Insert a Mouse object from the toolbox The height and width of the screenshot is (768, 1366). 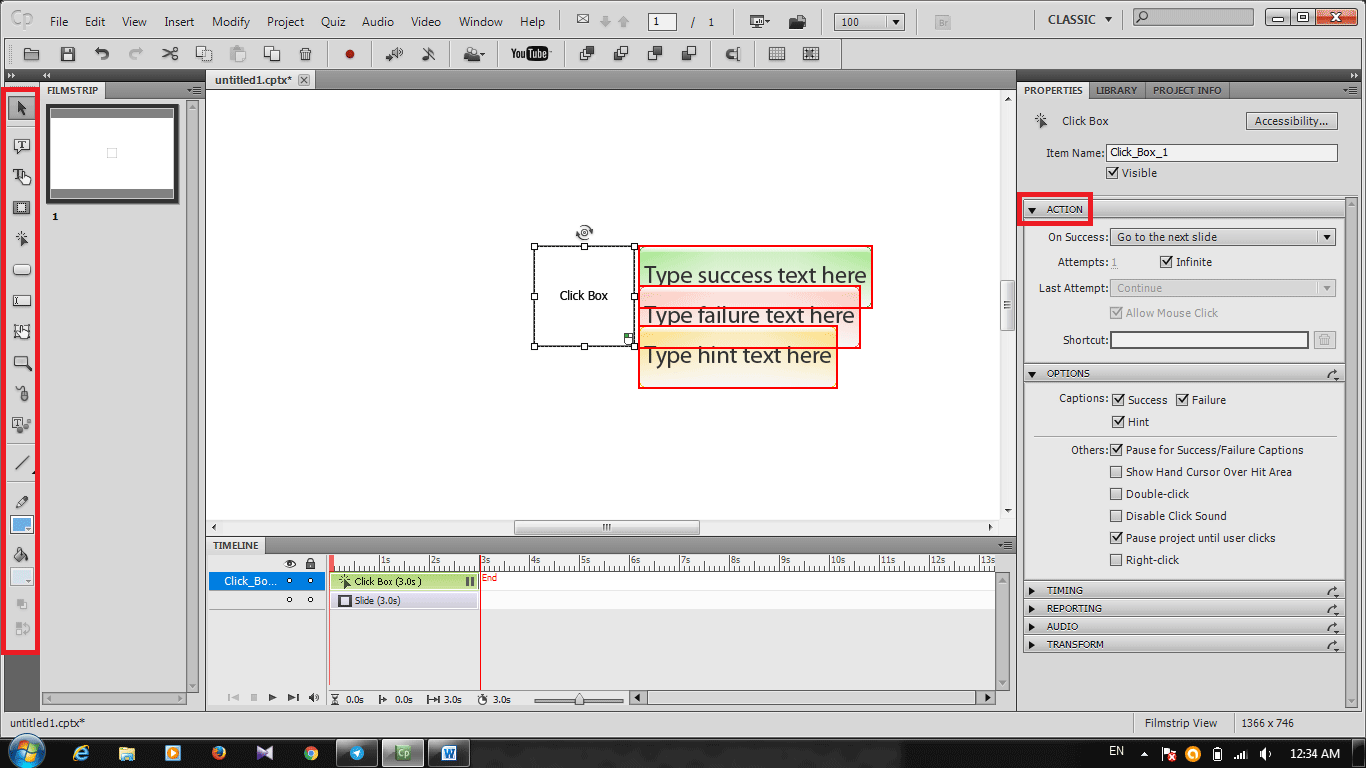pos(21,394)
